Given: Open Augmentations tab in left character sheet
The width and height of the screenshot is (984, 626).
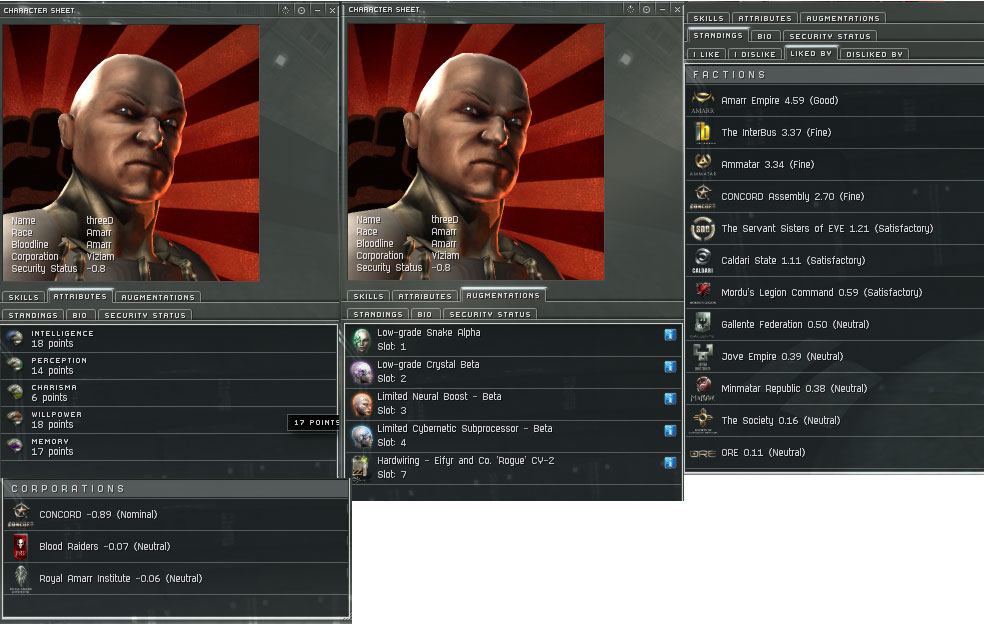Looking at the screenshot, I should 158,297.
